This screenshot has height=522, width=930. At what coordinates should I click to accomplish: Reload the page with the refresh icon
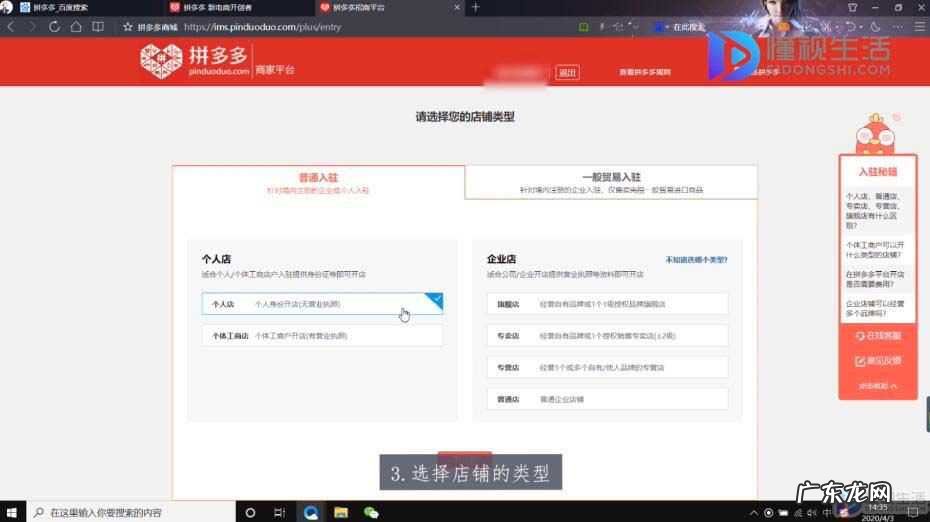click(54, 27)
